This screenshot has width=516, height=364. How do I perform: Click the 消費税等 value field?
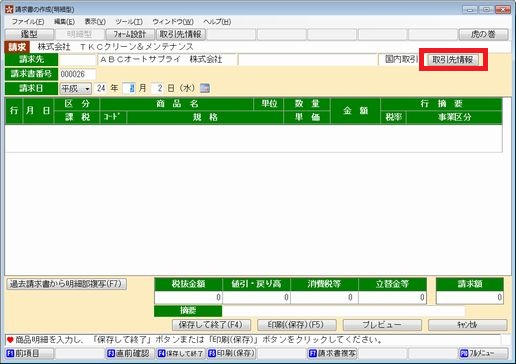point(324,297)
